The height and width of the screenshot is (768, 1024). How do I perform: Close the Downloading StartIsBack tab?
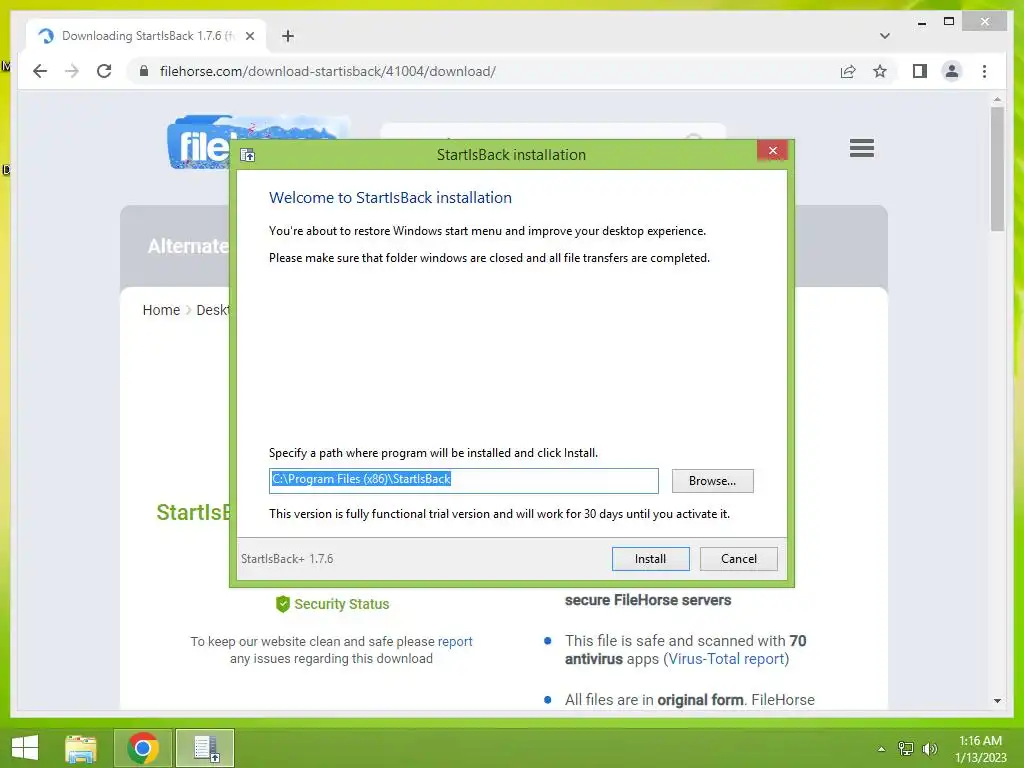pyautogui.click(x=249, y=36)
